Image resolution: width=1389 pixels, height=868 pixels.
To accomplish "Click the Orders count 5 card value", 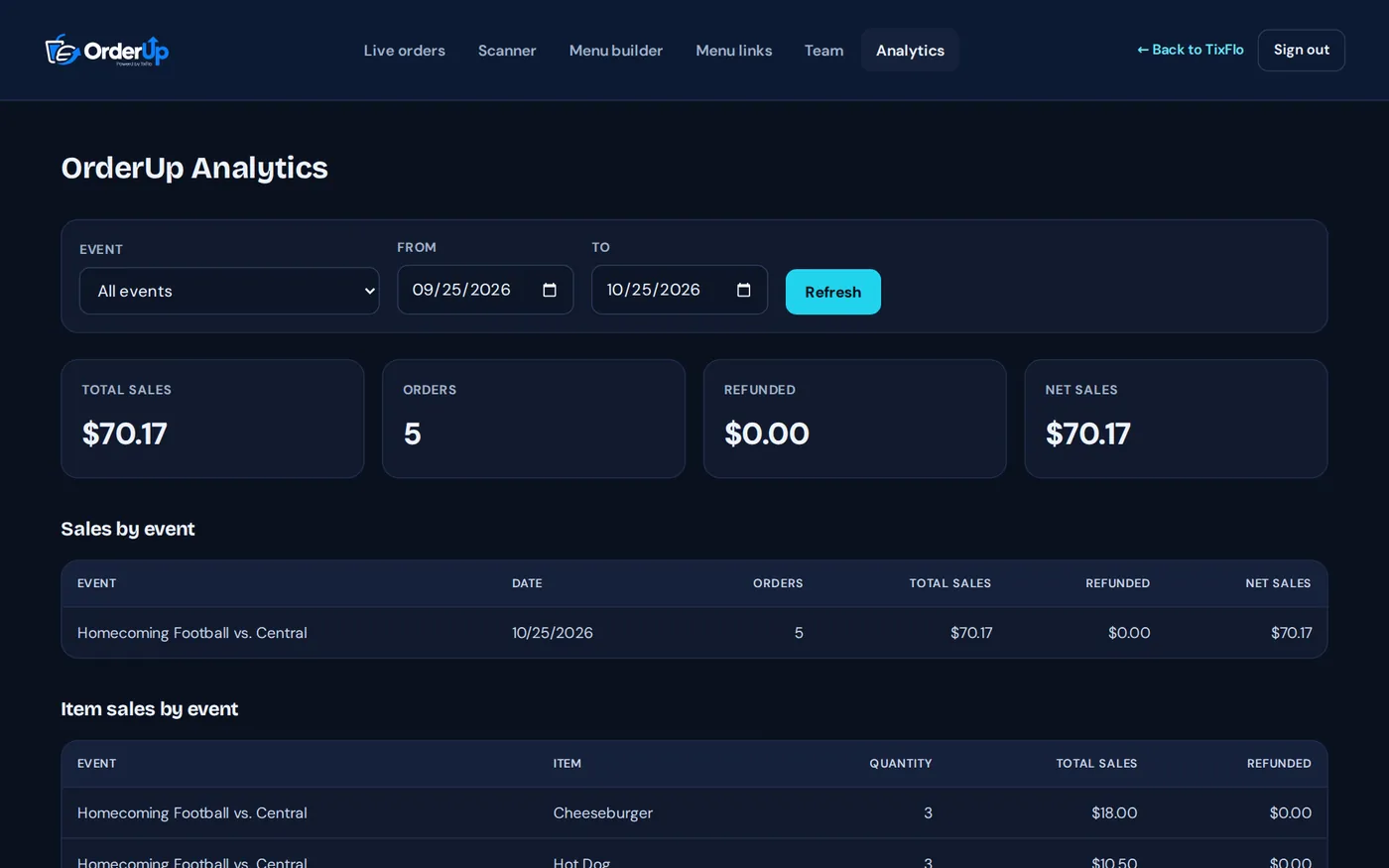I will (413, 434).
